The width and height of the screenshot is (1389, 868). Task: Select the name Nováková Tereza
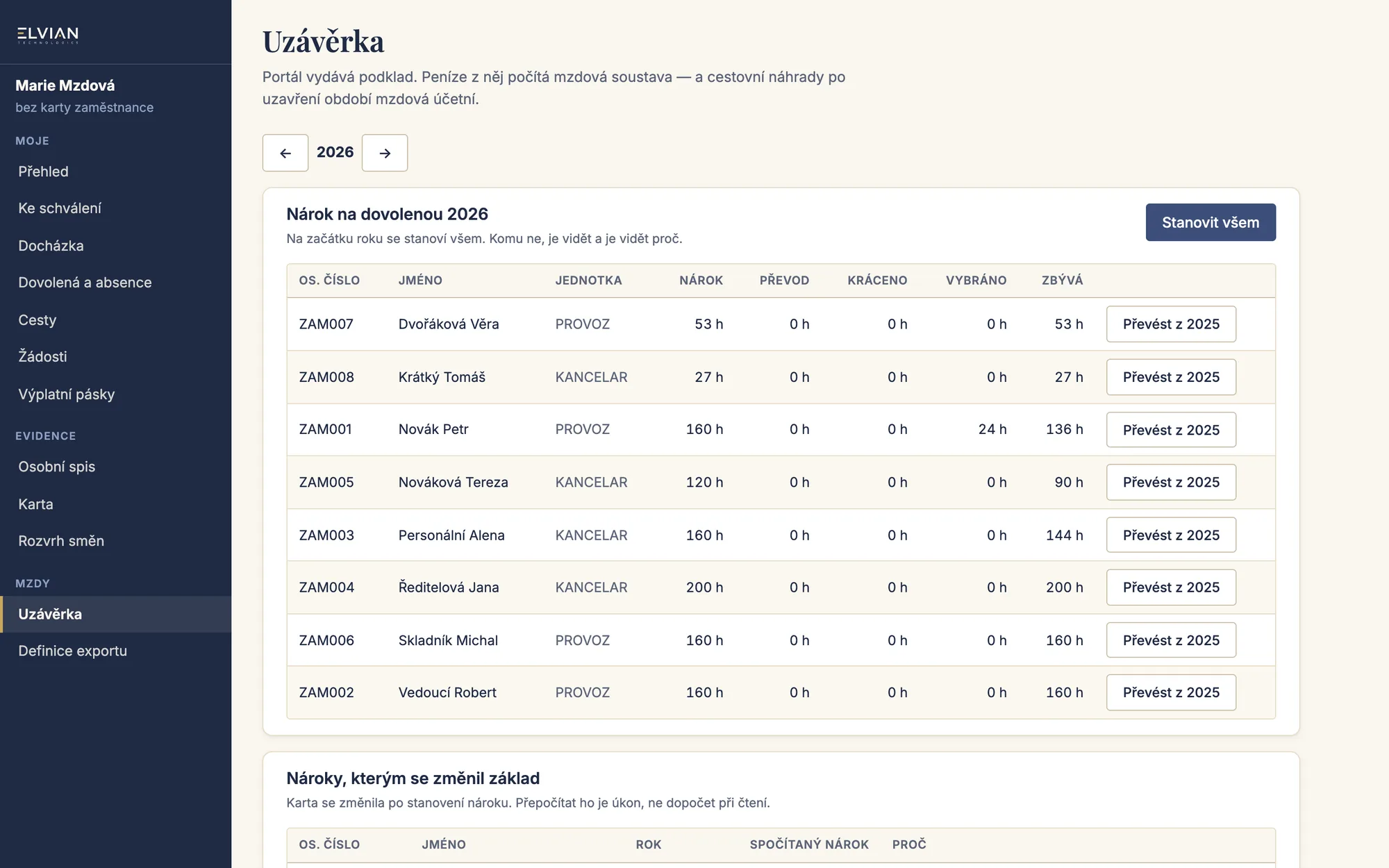[x=454, y=482]
